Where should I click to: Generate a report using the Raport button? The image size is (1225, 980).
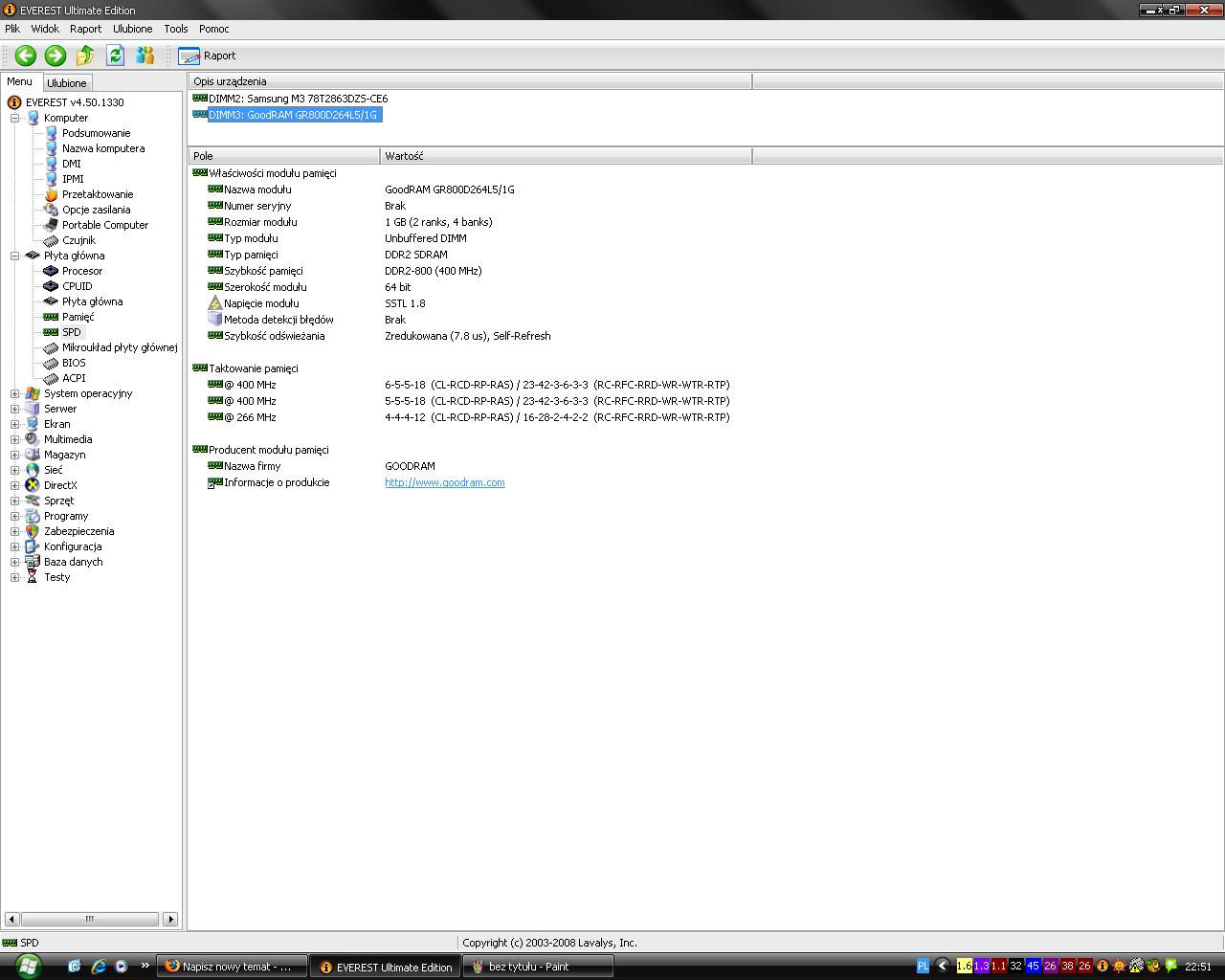[208, 56]
